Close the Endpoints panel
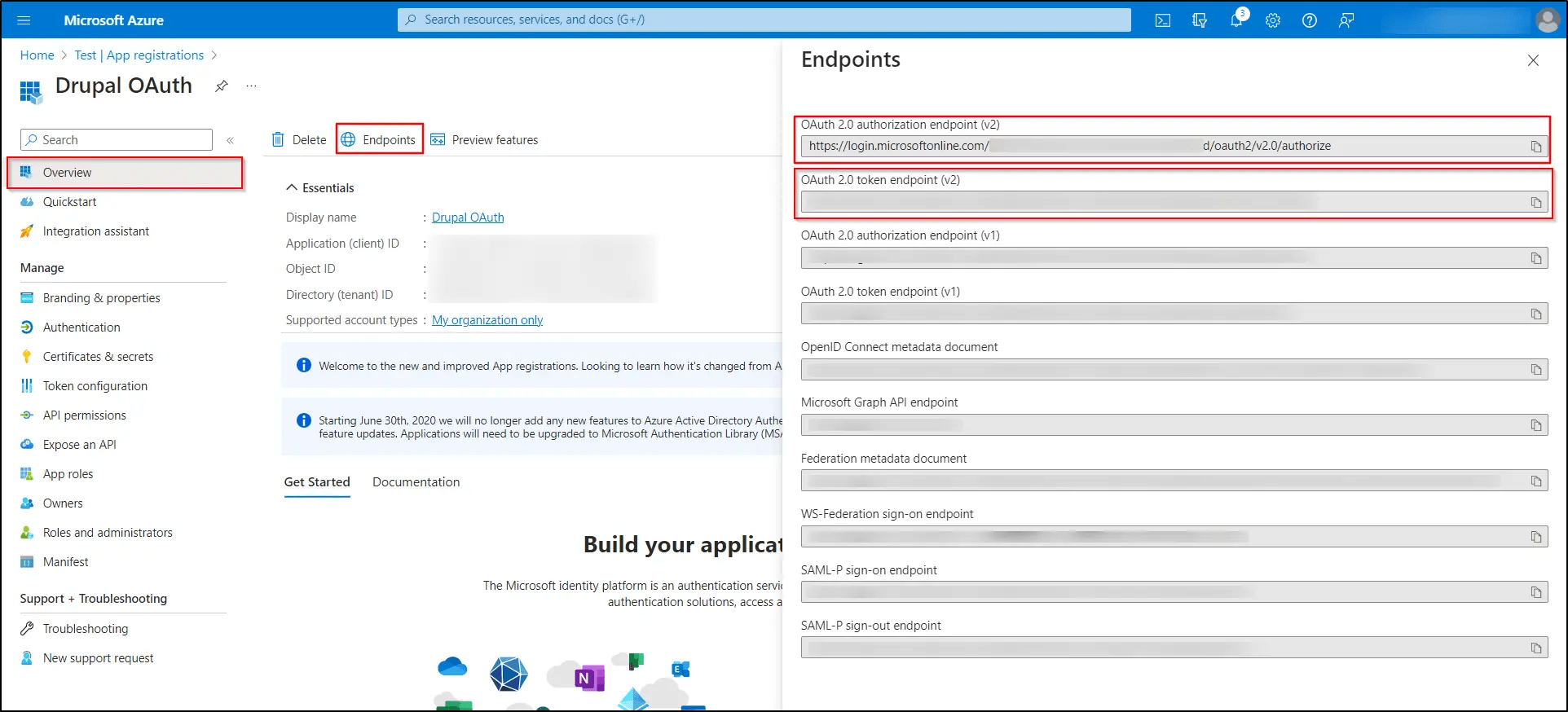This screenshot has height=712, width=1568. [x=1533, y=60]
